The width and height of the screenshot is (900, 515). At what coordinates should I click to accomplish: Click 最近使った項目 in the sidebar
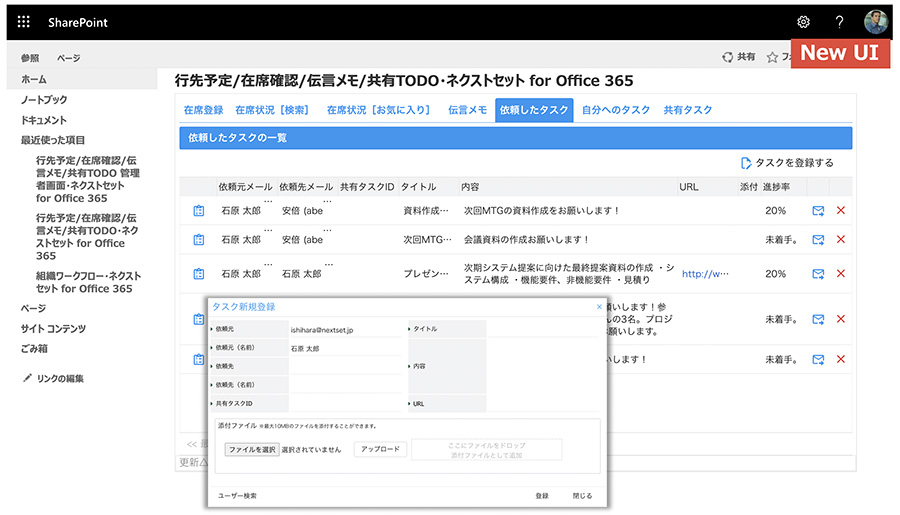click(x=53, y=140)
